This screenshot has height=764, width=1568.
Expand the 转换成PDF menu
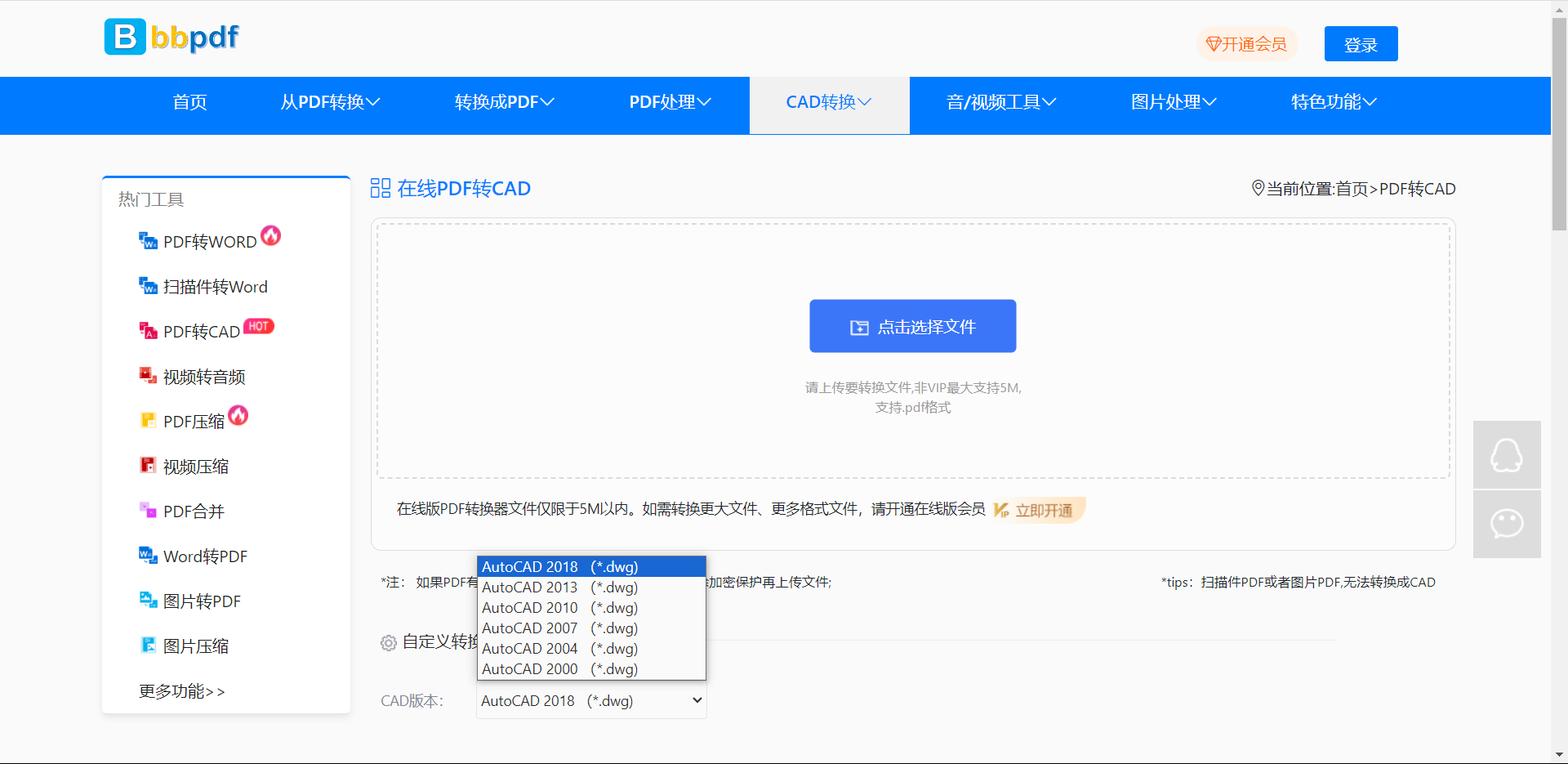(504, 102)
